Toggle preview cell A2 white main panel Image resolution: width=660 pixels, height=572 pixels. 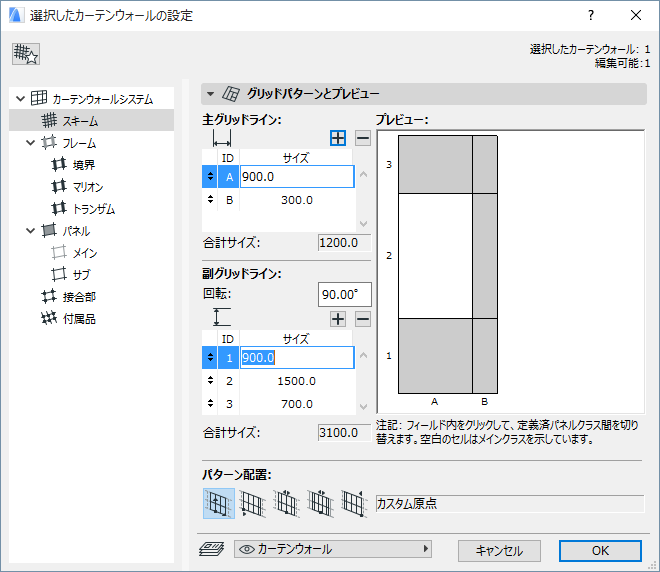pyautogui.click(x=435, y=256)
